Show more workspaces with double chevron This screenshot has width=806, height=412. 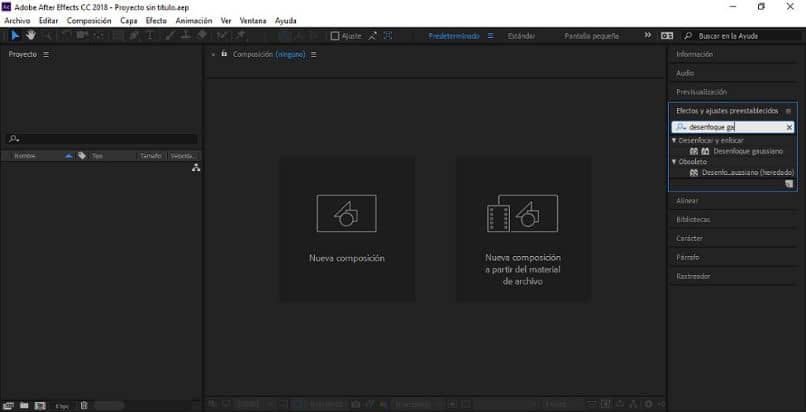[648, 35]
